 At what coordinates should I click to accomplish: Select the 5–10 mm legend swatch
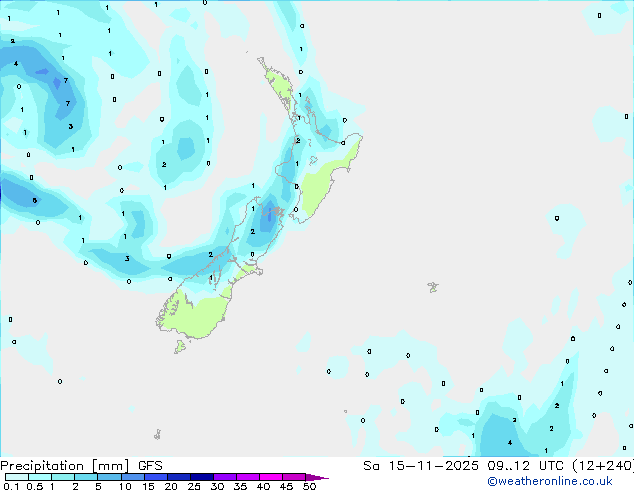pyautogui.click(x=109, y=477)
